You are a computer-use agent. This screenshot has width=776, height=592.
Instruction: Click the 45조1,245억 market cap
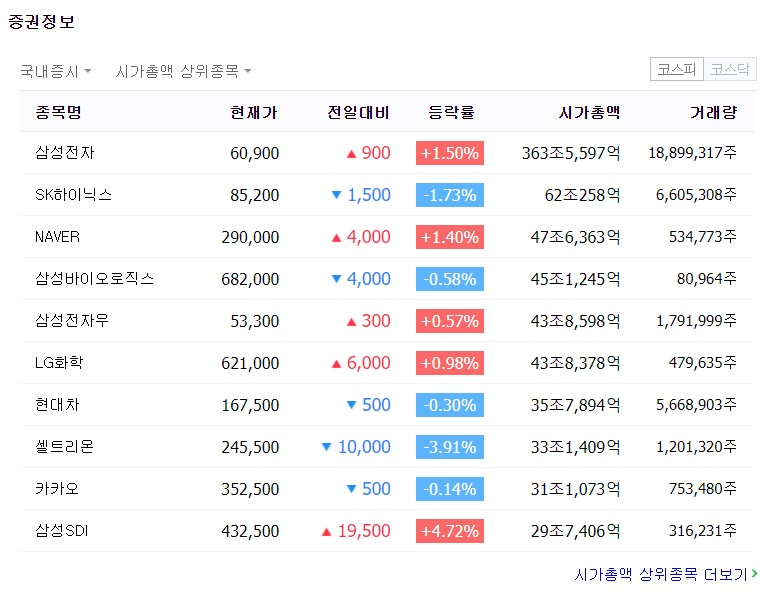tap(576, 279)
